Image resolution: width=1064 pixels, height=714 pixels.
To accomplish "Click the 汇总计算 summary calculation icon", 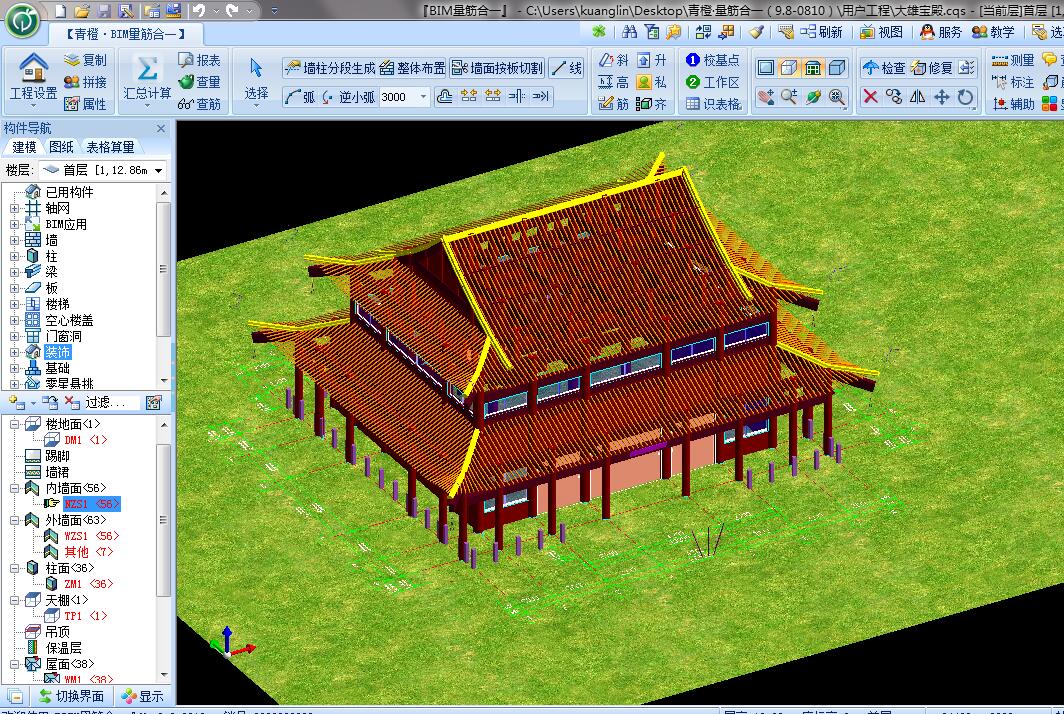I will click(147, 78).
